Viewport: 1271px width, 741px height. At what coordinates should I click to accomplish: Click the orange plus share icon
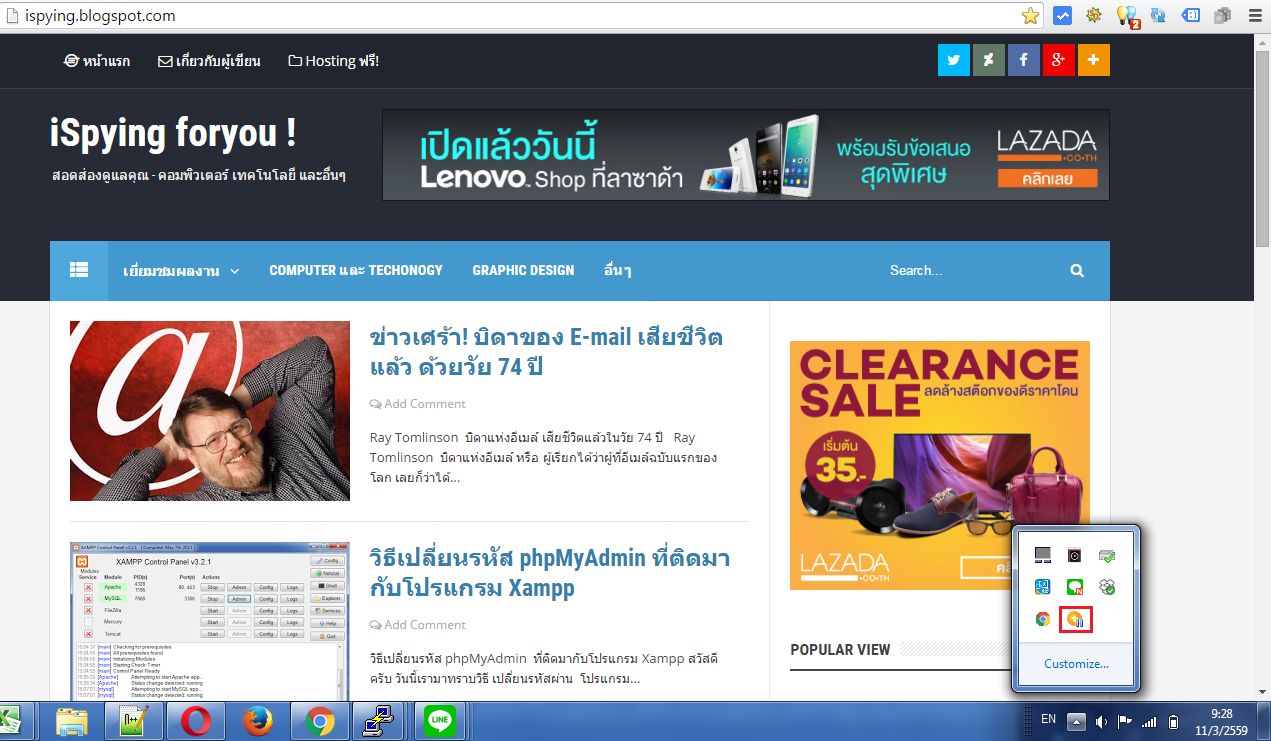[1093, 60]
